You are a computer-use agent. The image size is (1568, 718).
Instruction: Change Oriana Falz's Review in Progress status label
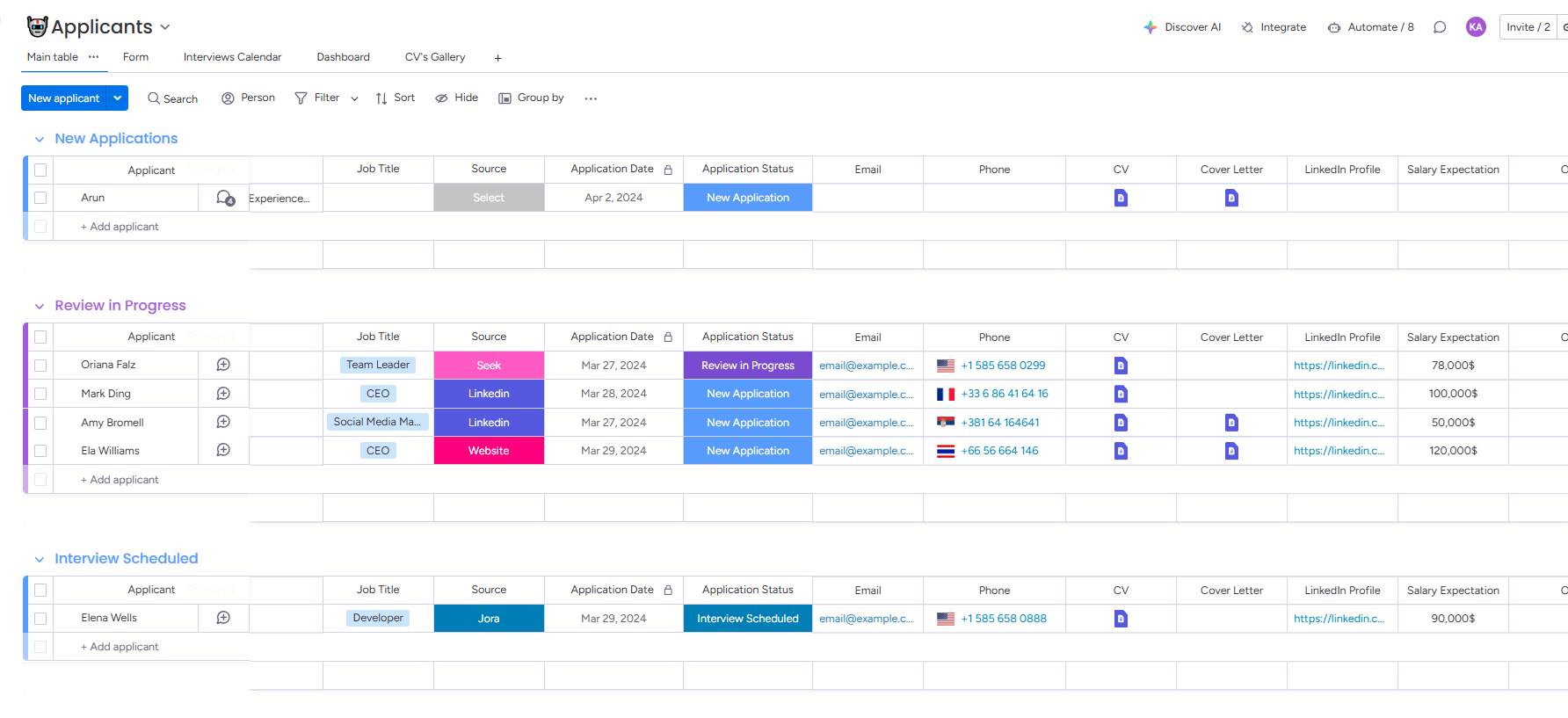748,366
